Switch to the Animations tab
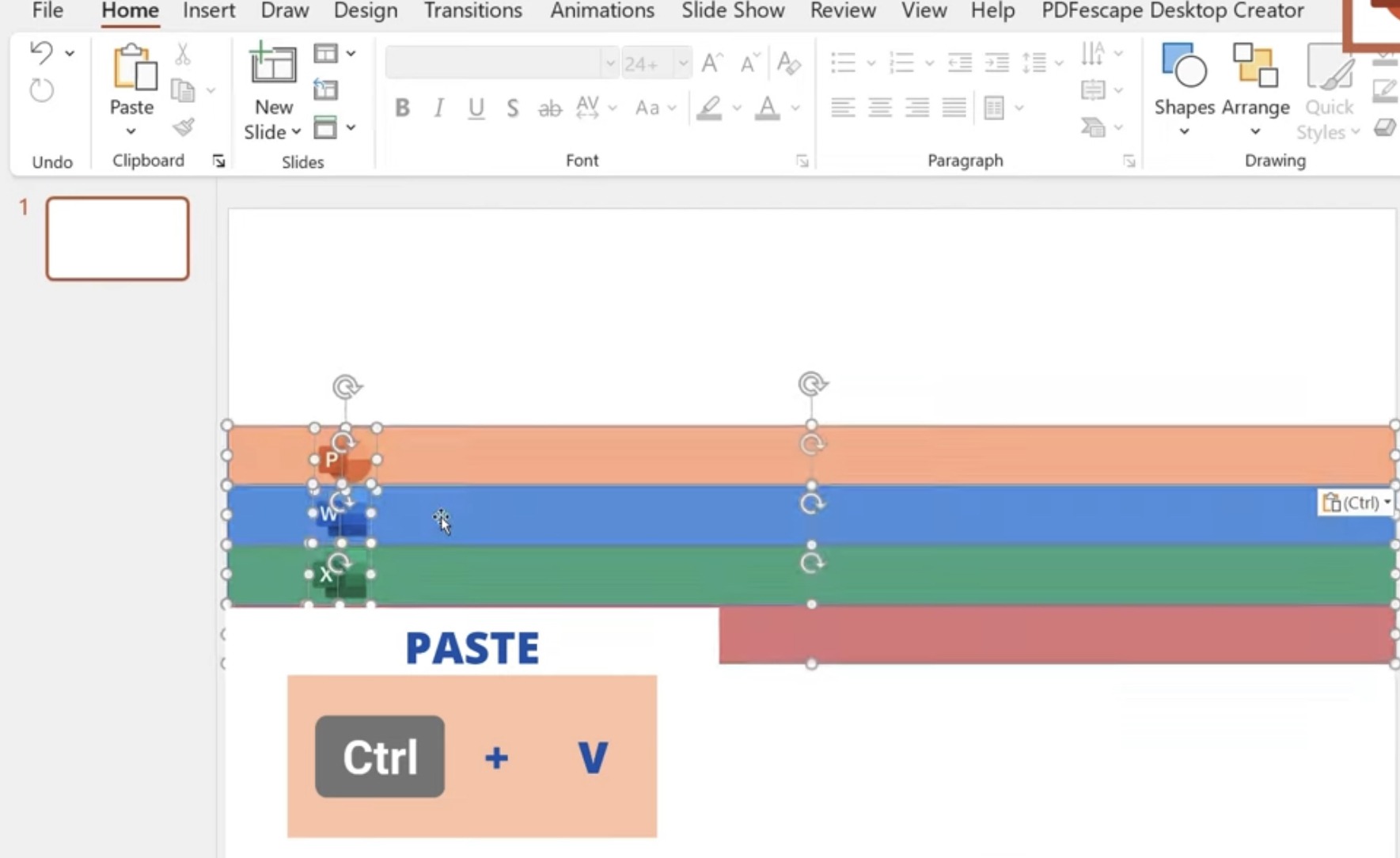1400x858 pixels. [602, 11]
